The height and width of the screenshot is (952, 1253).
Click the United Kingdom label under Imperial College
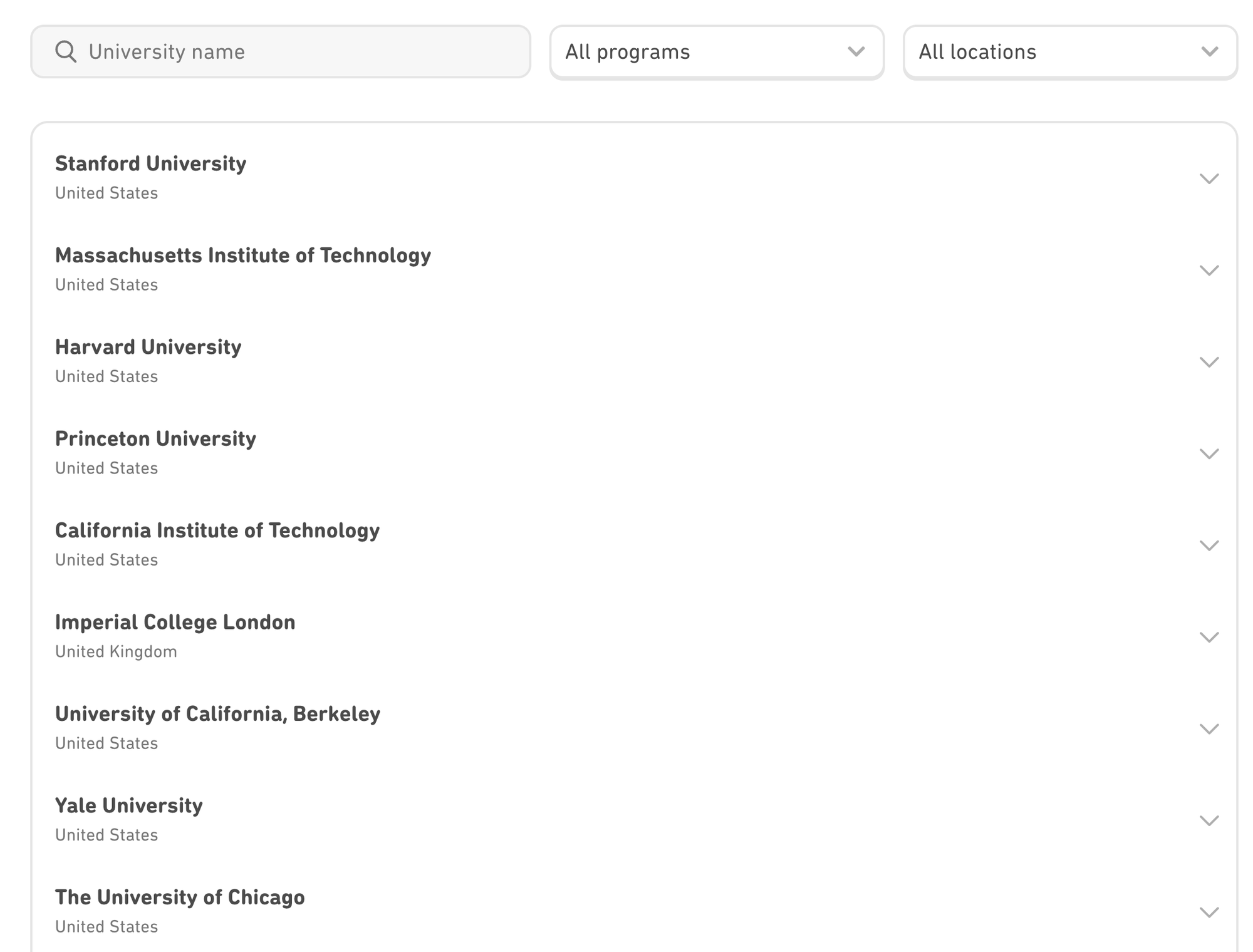(116, 651)
